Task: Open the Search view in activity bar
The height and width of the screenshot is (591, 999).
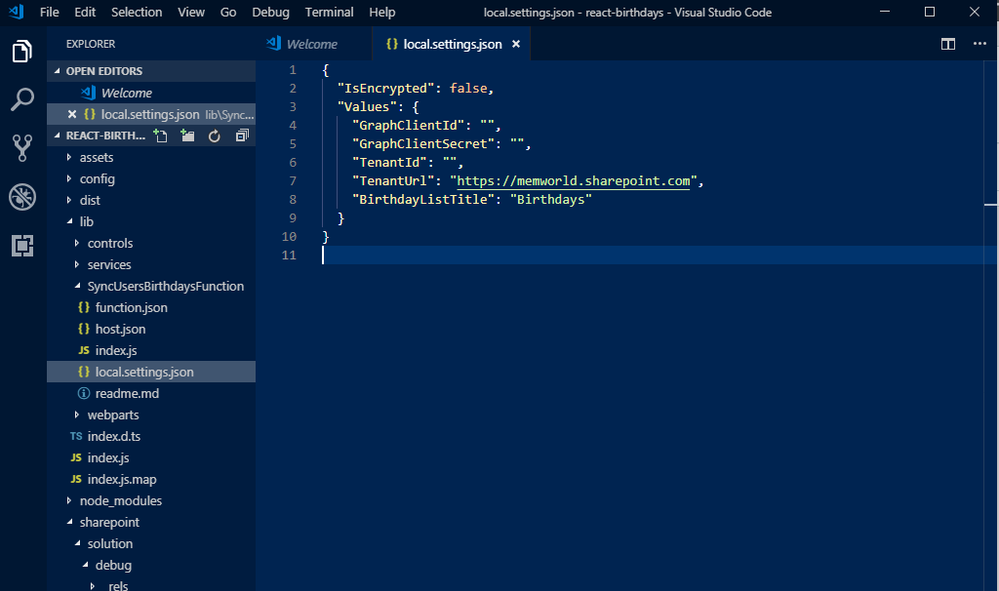Action: [x=22, y=100]
